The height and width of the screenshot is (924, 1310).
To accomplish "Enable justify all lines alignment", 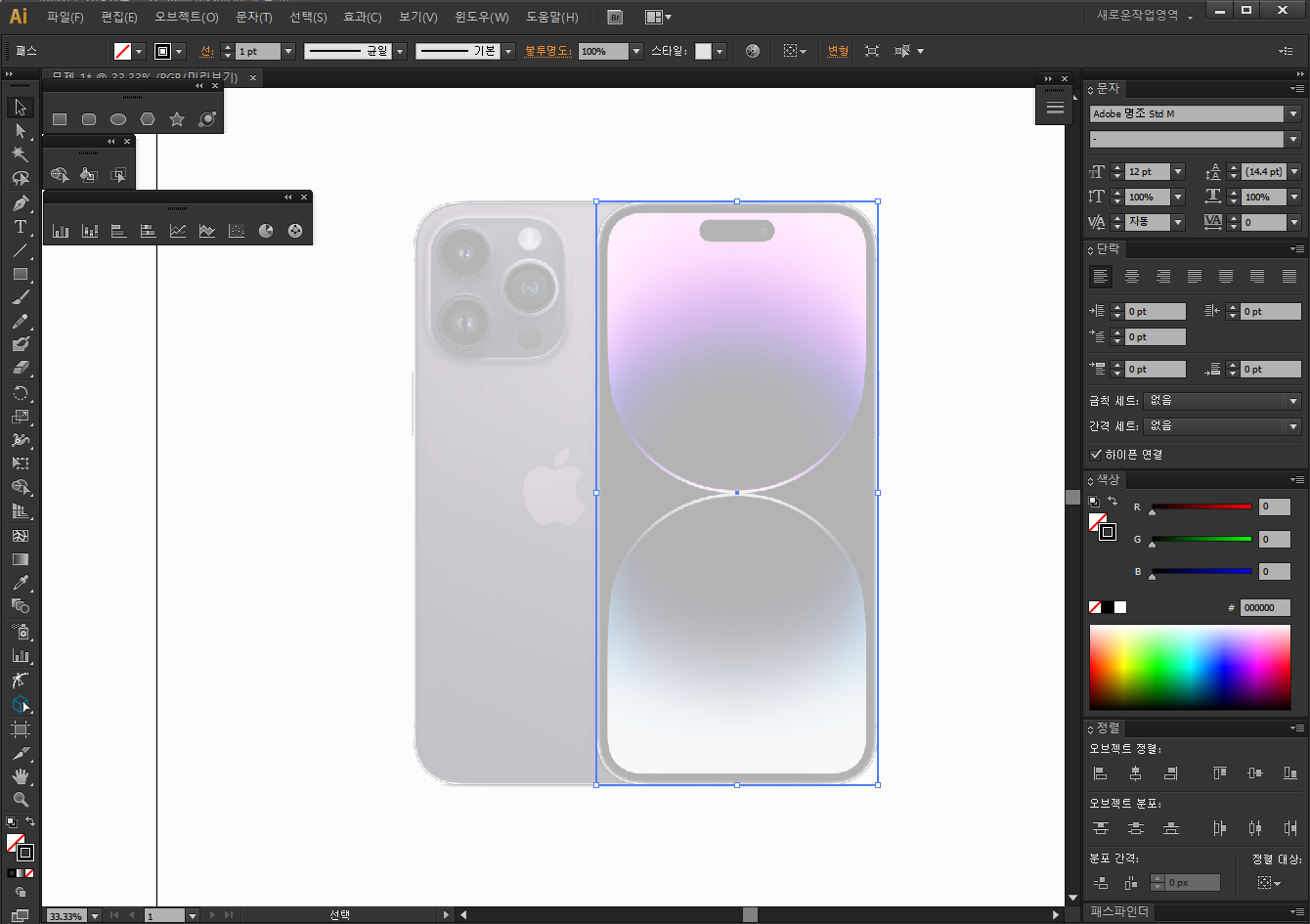I will point(1289,277).
